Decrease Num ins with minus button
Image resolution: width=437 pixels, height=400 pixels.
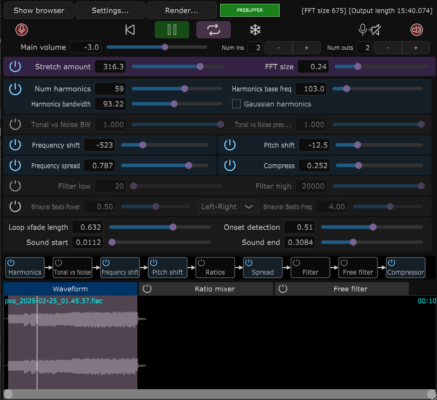[278, 48]
